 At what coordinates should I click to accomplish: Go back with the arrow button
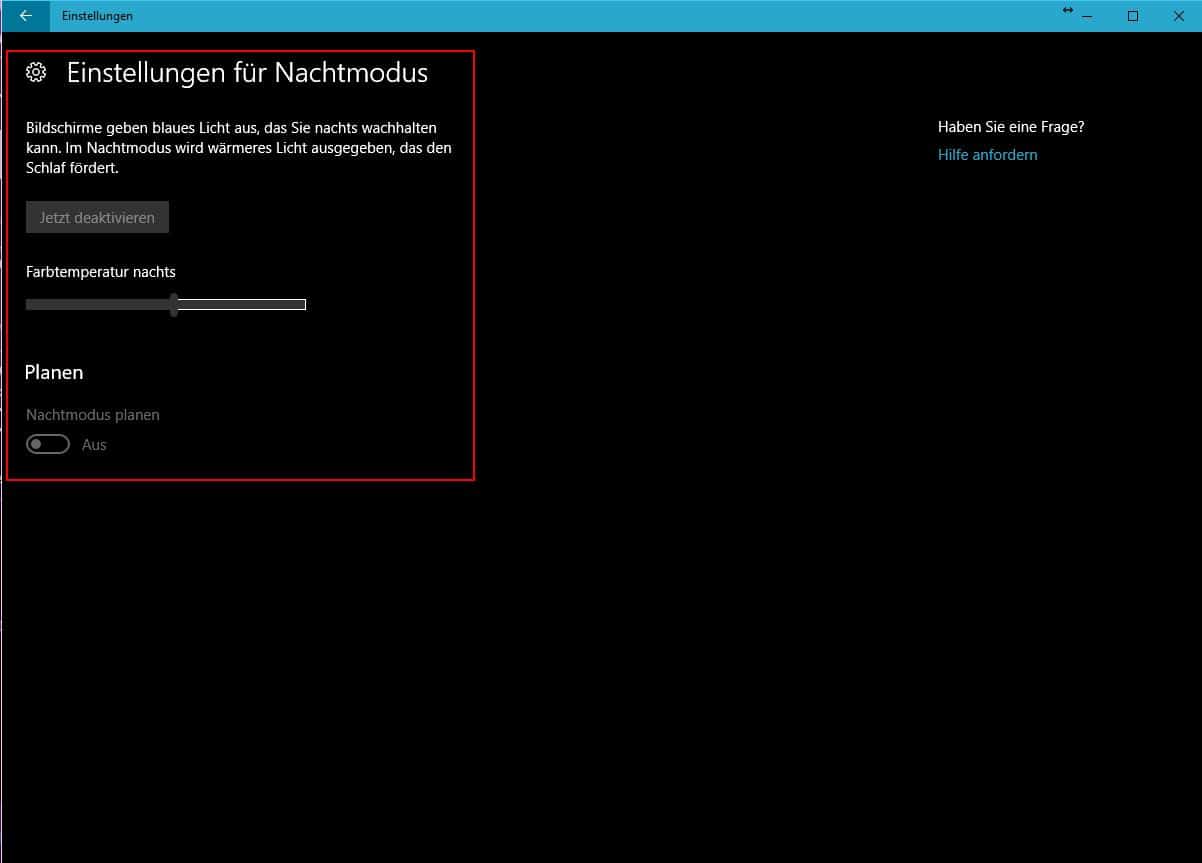(x=25, y=16)
